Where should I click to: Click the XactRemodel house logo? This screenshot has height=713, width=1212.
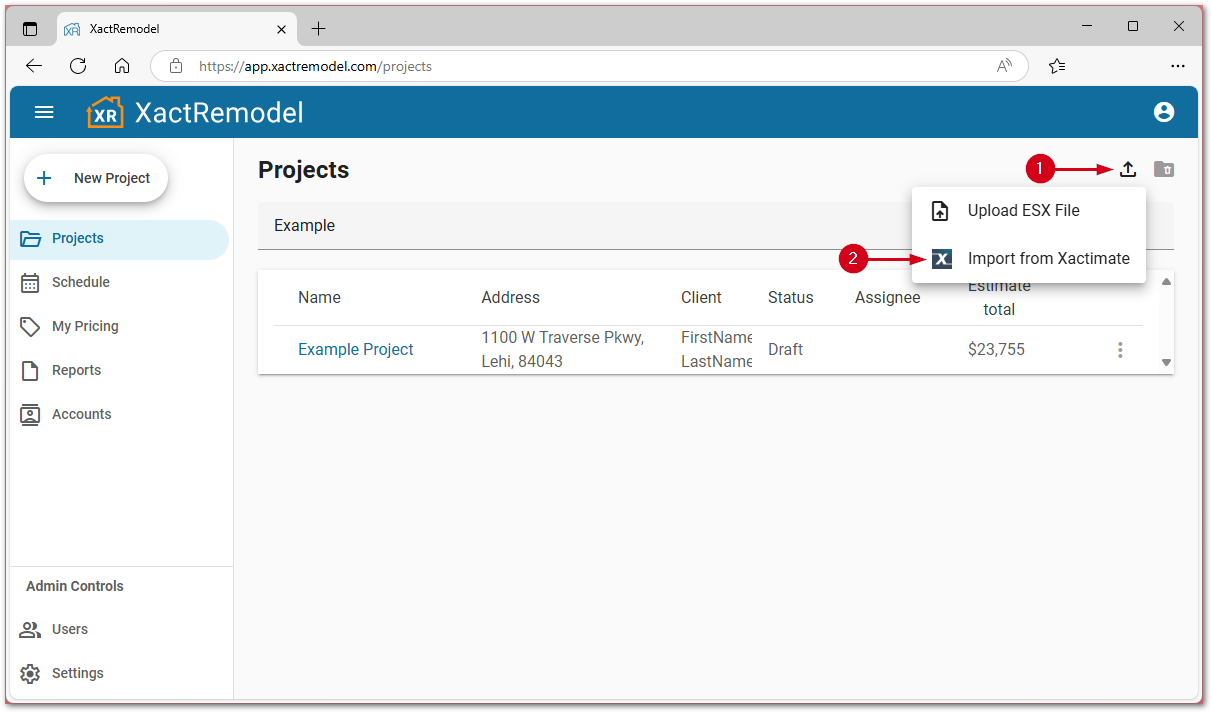click(x=105, y=112)
